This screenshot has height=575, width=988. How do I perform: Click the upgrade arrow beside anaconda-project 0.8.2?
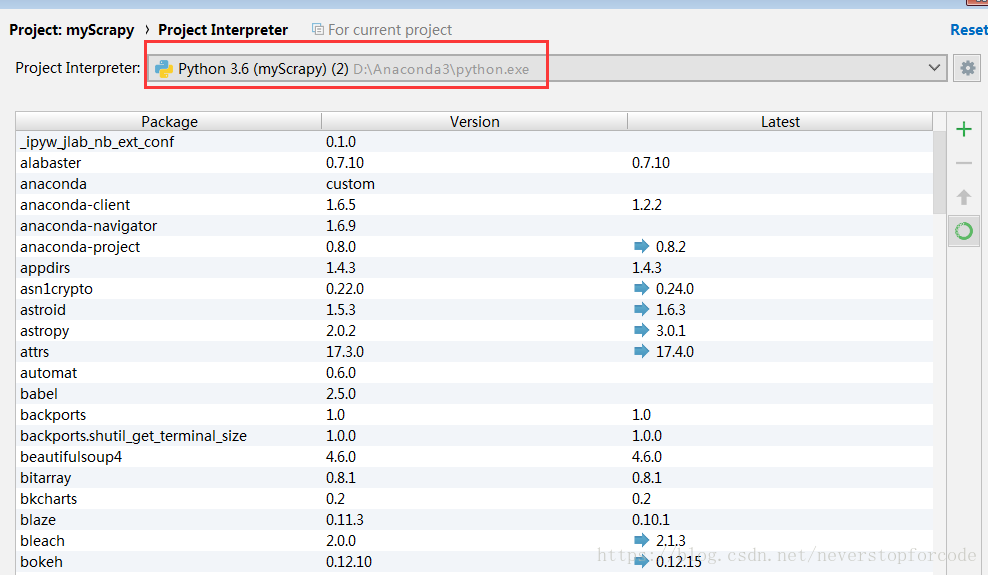(641, 246)
